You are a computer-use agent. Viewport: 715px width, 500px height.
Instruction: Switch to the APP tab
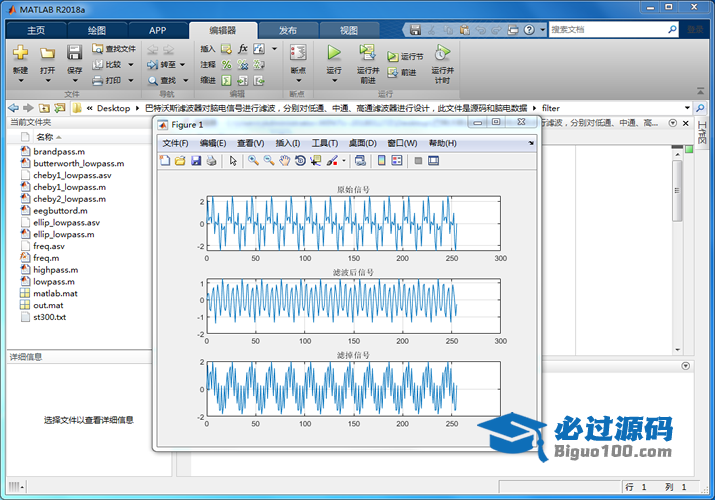[x=157, y=31]
